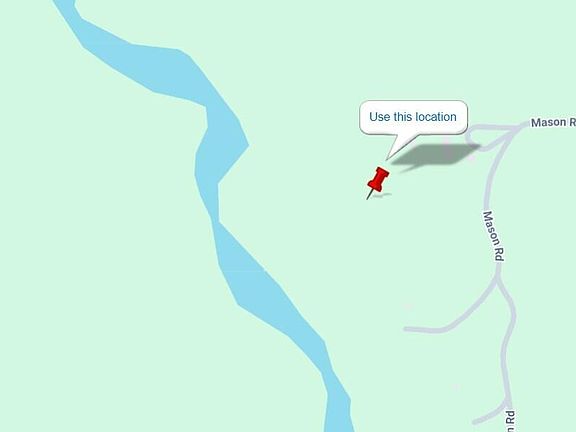
Task: Click the gray shadow of the location bubble
Action: (435, 154)
